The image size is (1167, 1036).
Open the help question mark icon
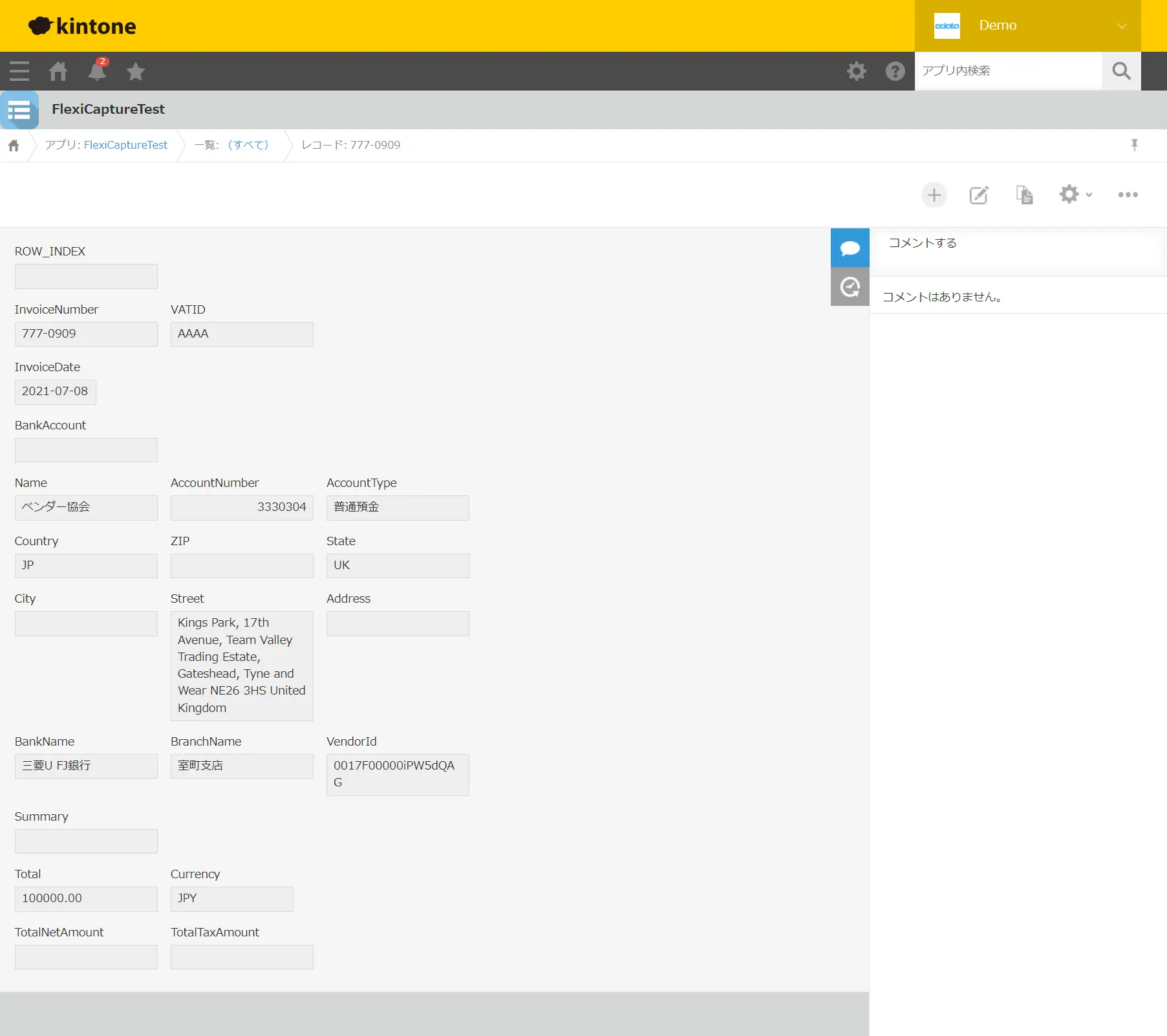pyautogui.click(x=895, y=71)
